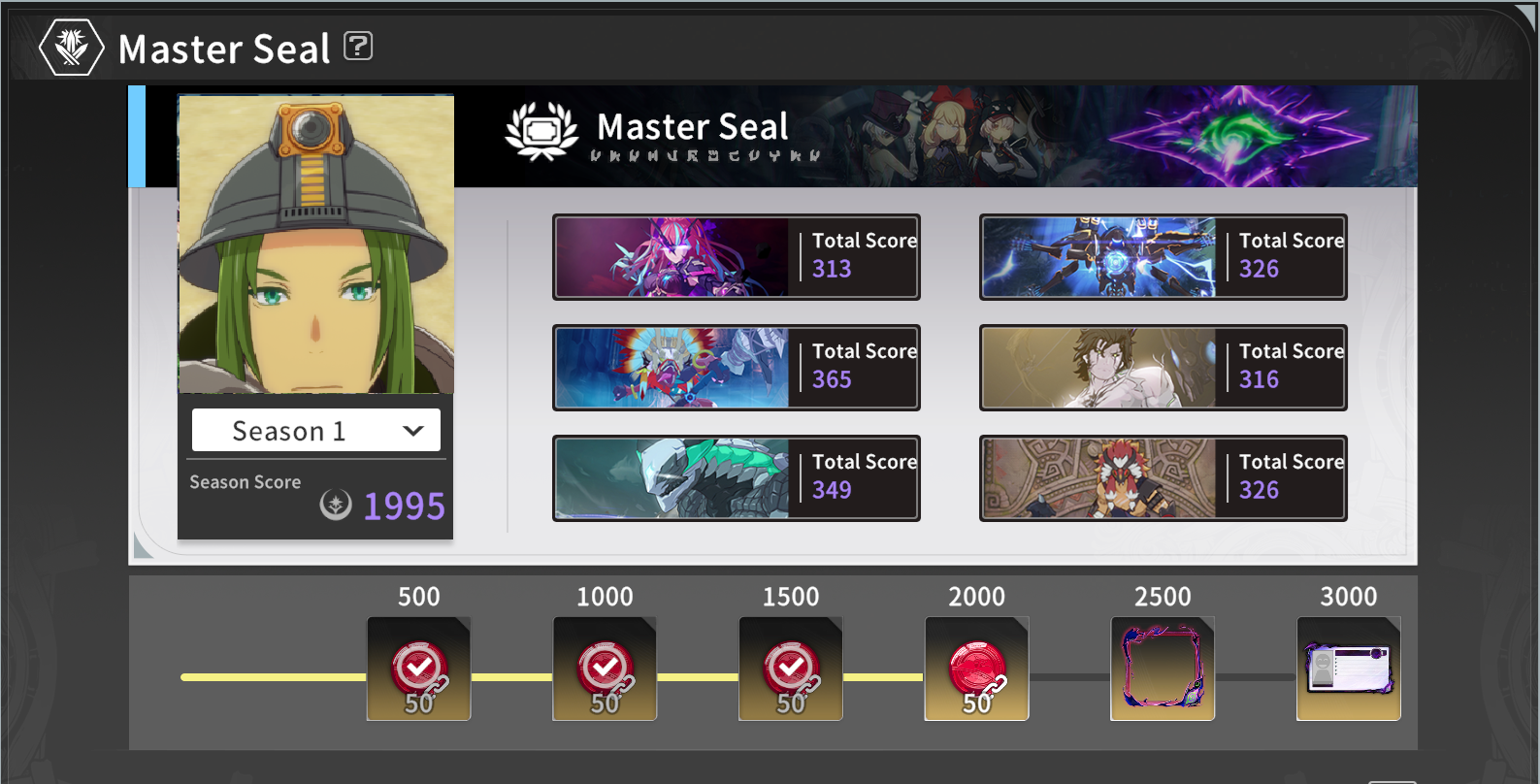Open the boss card with Total Score 349
The height and width of the screenshot is (784, 1540).
(737, 478)
